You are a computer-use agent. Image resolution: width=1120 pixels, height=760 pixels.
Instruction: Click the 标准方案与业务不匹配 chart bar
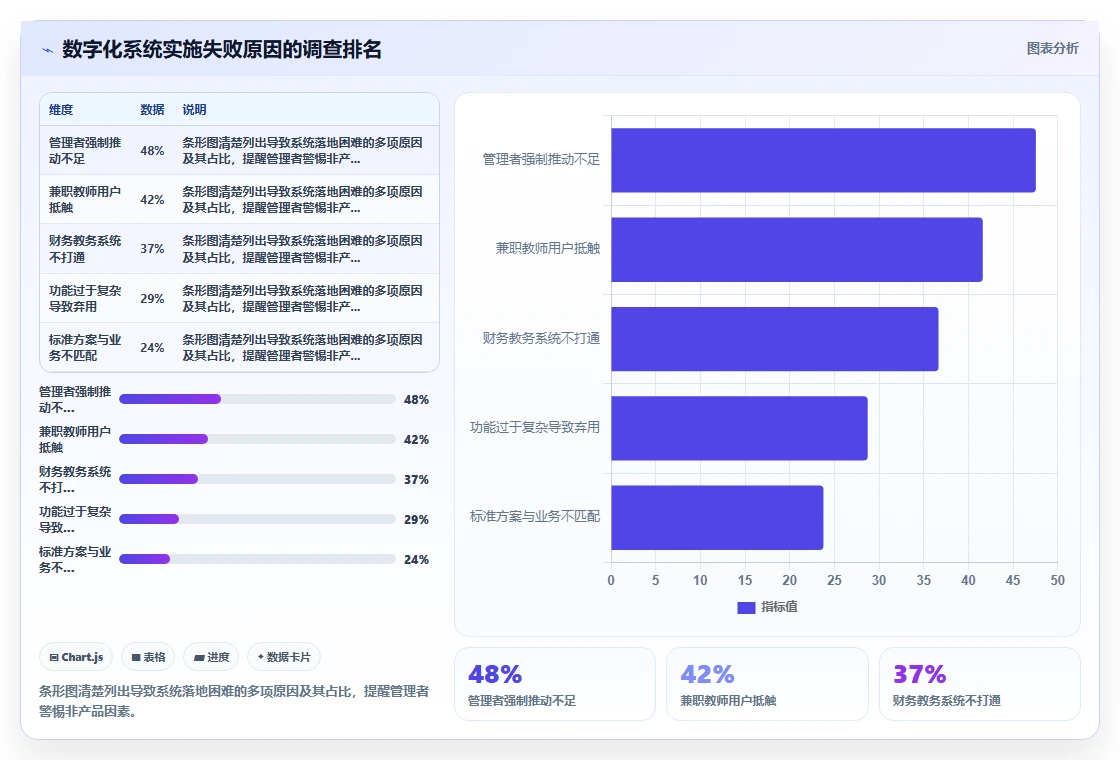pos(717,517)
